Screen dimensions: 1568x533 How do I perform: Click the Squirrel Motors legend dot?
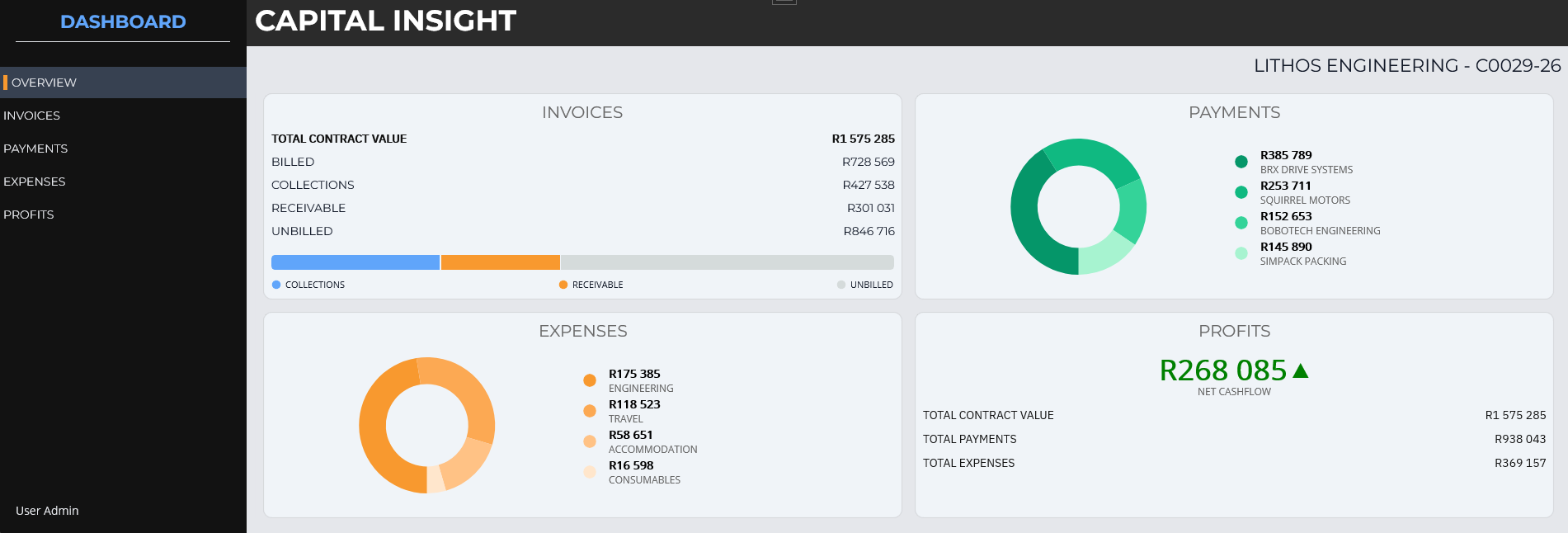[x=1241, y=192]
